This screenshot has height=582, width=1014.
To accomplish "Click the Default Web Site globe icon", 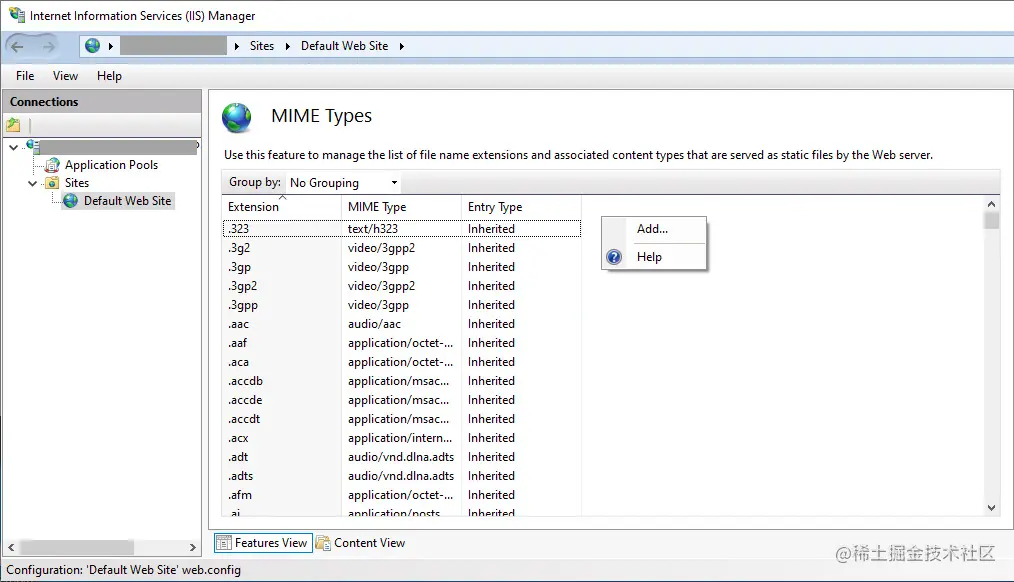I will [x=70, y=201].
